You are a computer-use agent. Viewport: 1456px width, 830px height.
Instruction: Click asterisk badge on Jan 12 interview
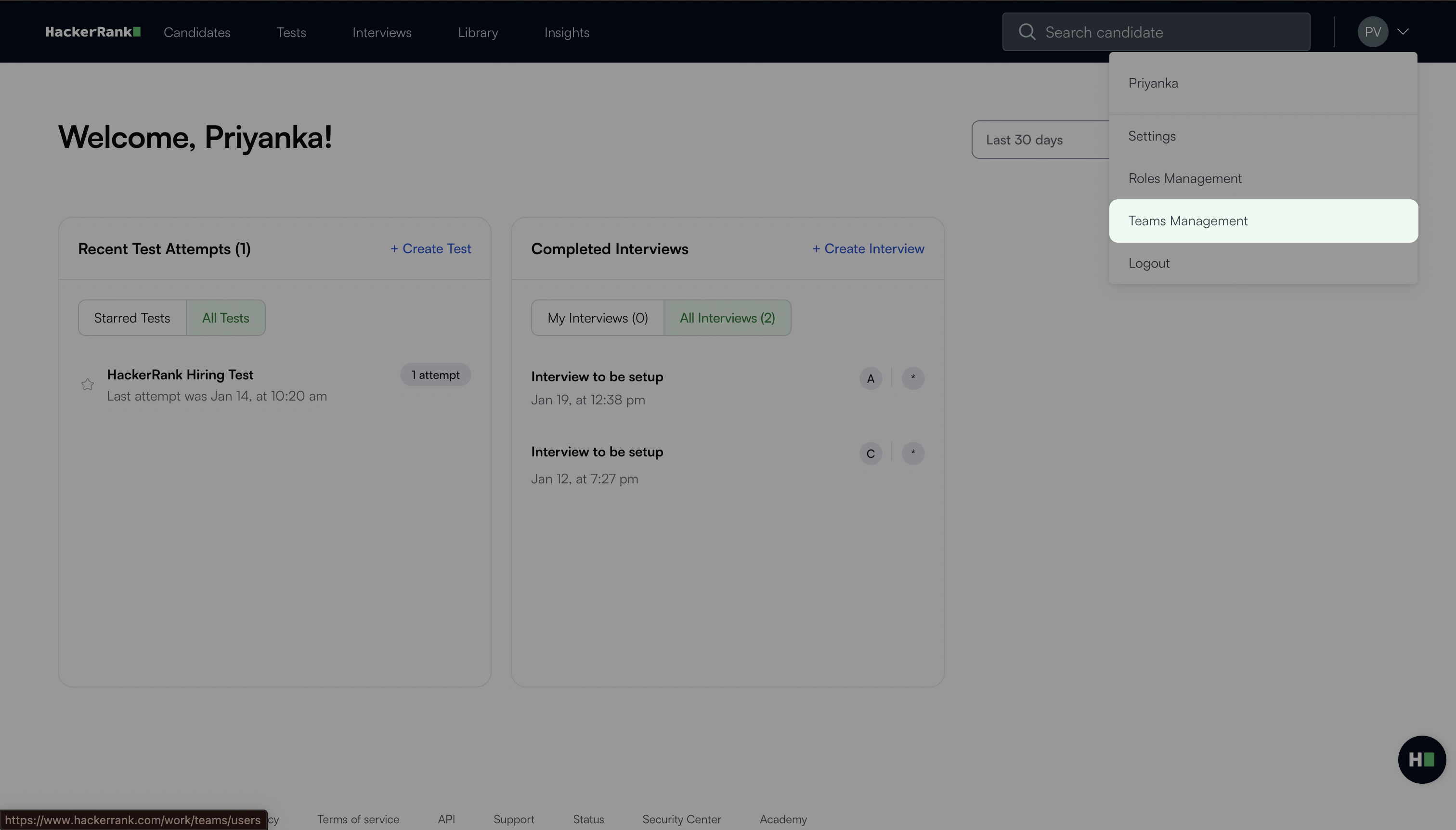[x=913, y=454]
